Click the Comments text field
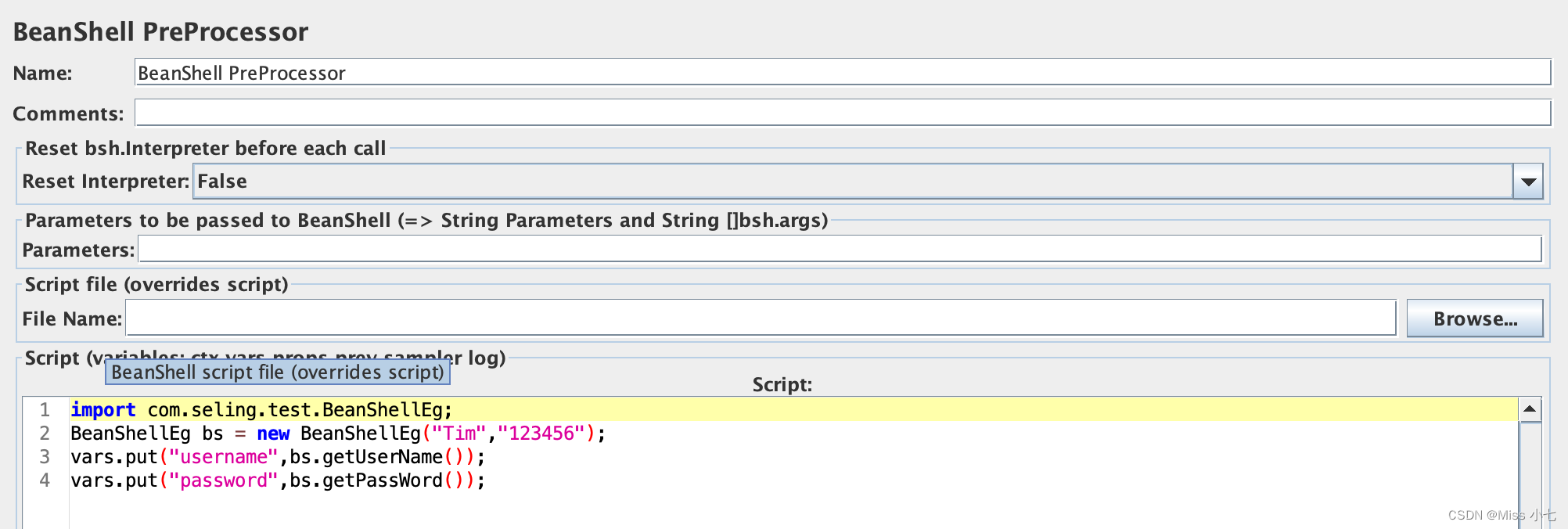This screenshot has height=529, width=1568. [x=843, y=113]
